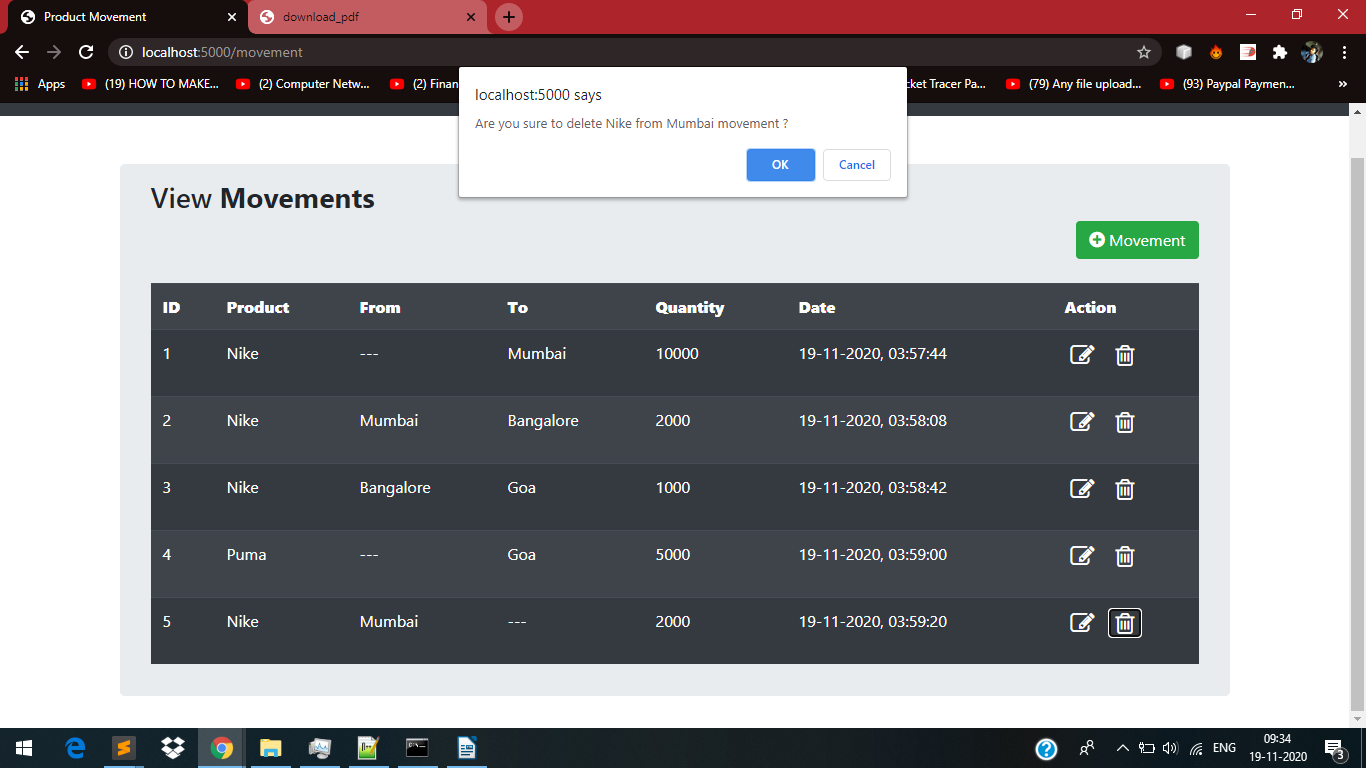Open the Paypal Paymen bookmark
The height and width of the screenshot is (768, 1366).
1228,84
